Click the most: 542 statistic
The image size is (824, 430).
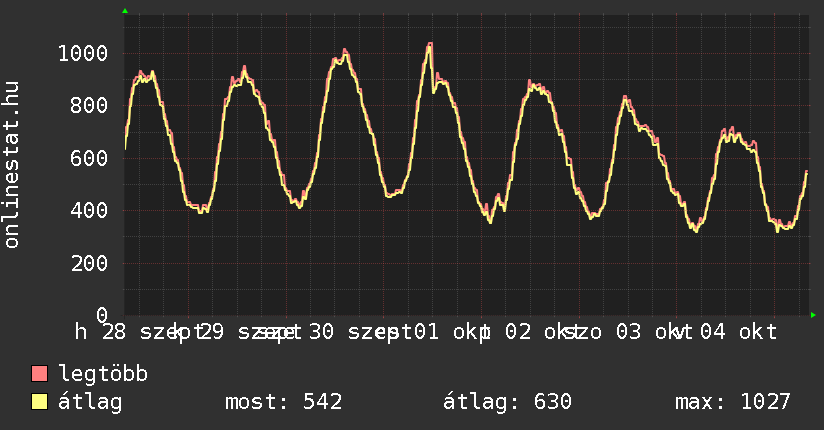click(x=284, y=402)
